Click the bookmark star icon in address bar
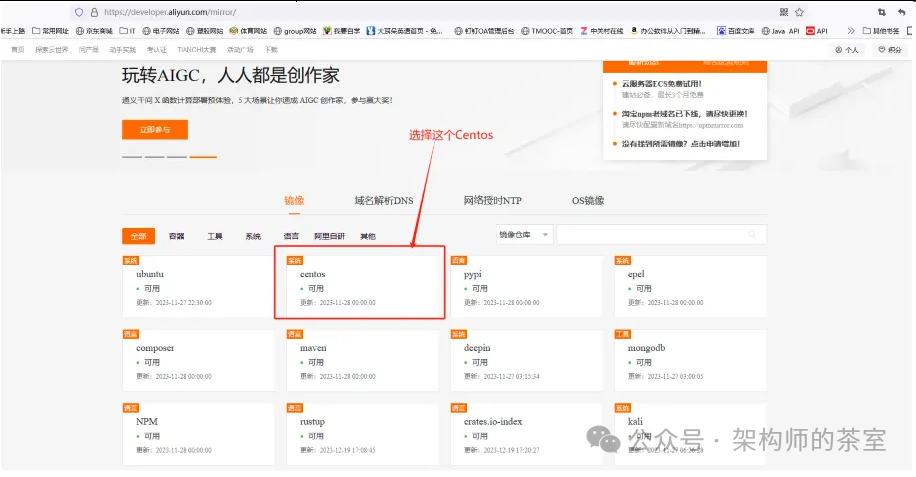This screenshot has width=916, height=477. [x=799, y=12]
